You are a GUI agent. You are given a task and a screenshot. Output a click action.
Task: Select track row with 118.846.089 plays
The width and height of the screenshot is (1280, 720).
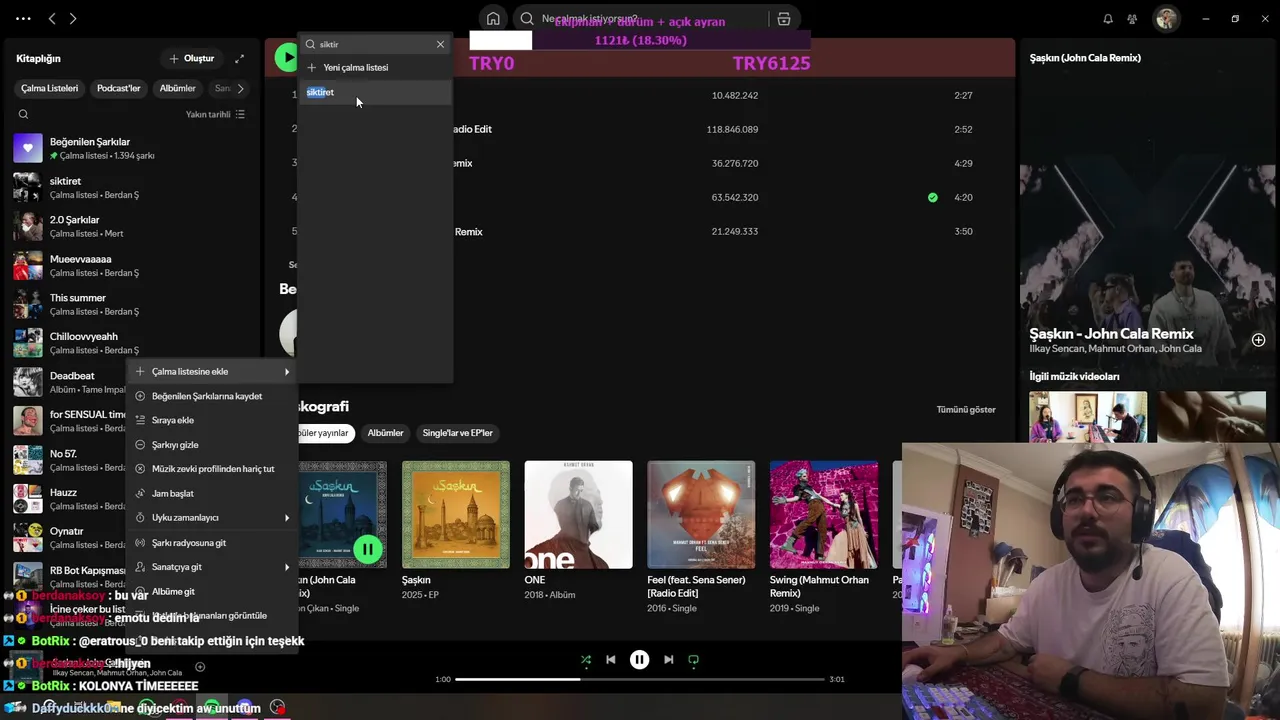pos(640,129)
